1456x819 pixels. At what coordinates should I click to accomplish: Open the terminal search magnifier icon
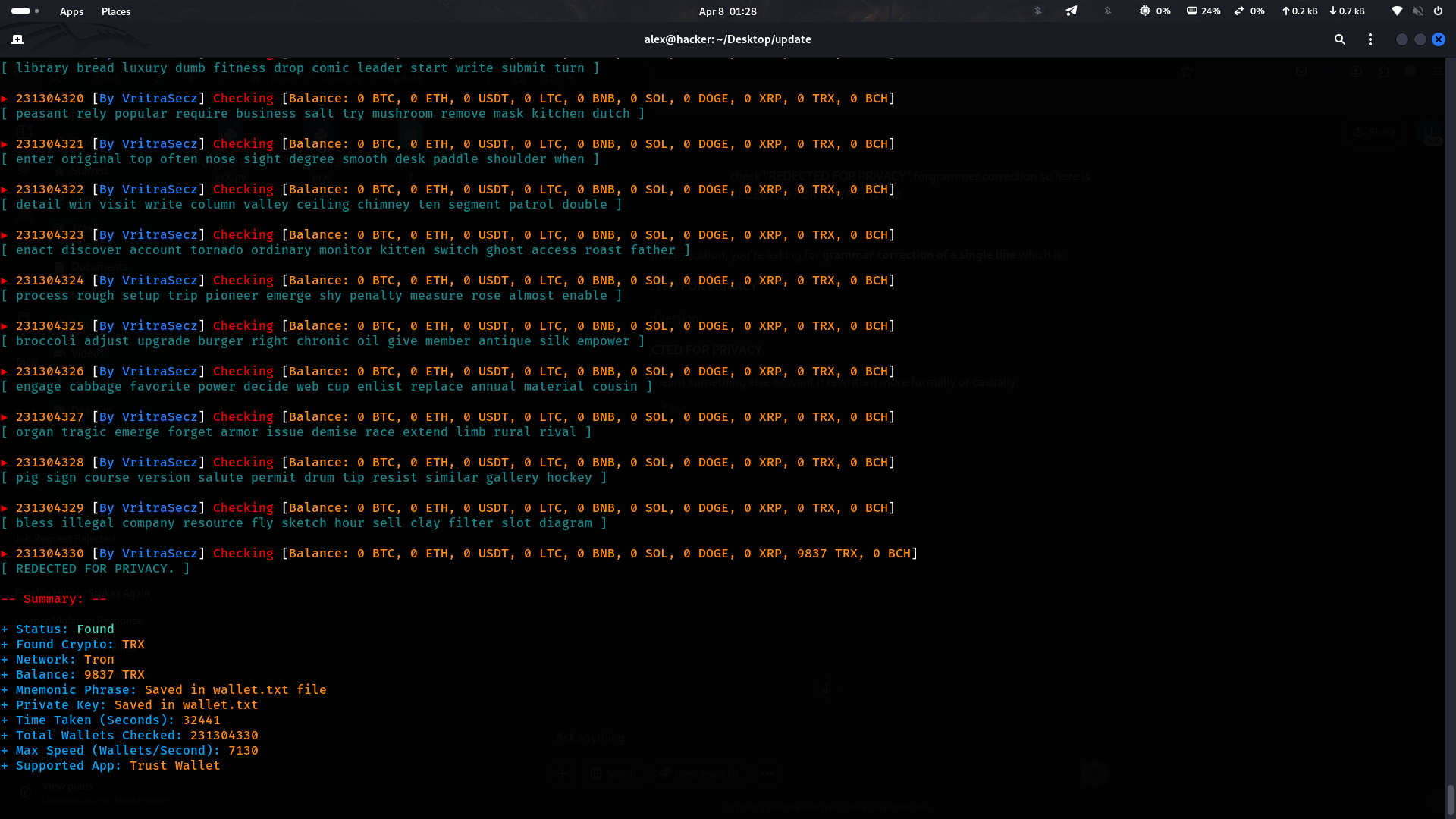(x=1340, y=39)
